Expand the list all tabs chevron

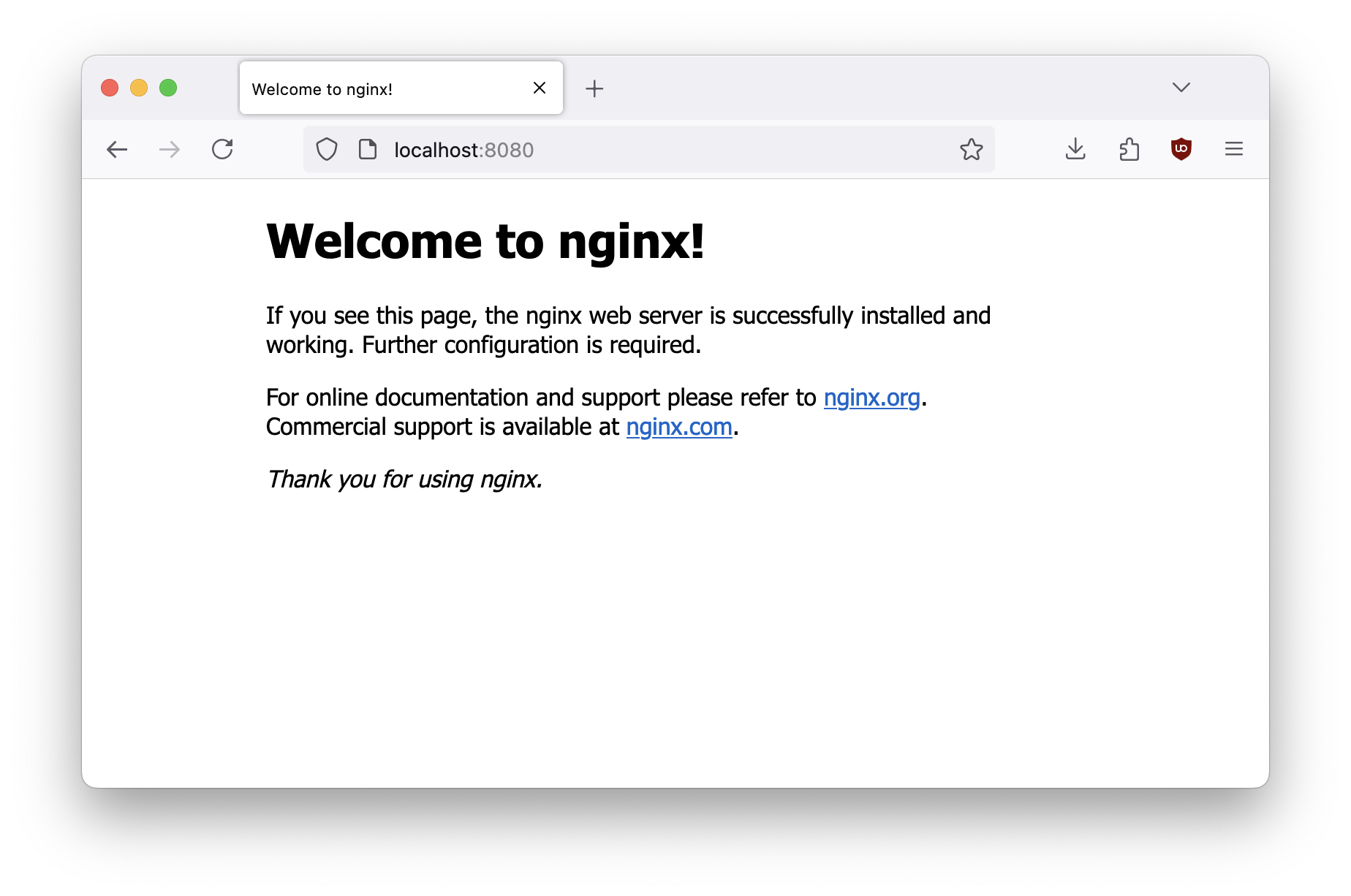tap(1181, 88)
